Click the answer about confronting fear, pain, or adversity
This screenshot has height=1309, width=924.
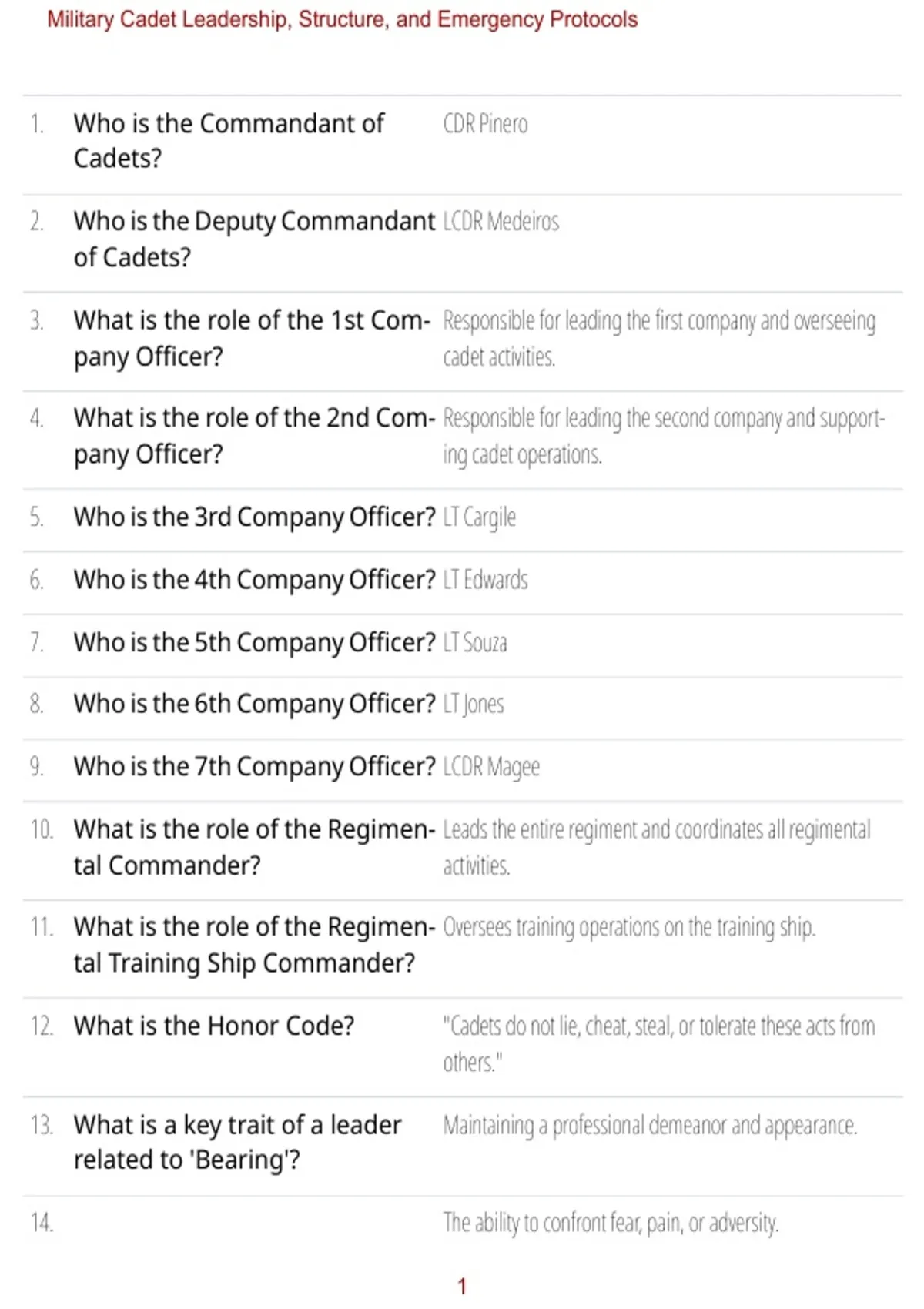click(x=611, y=1223)
